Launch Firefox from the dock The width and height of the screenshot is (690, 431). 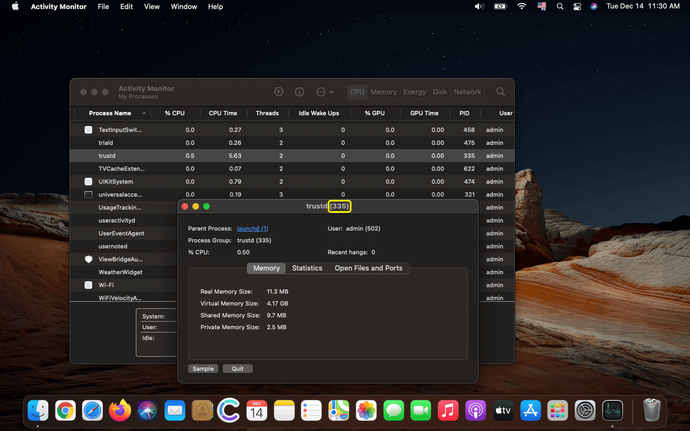pyautogui.click(x=120, y=410)
